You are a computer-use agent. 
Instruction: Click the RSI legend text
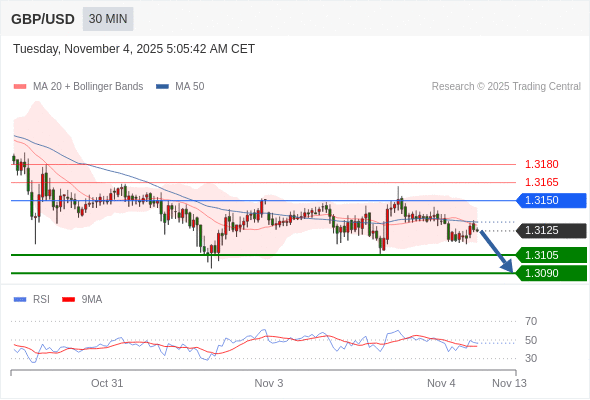41,300
